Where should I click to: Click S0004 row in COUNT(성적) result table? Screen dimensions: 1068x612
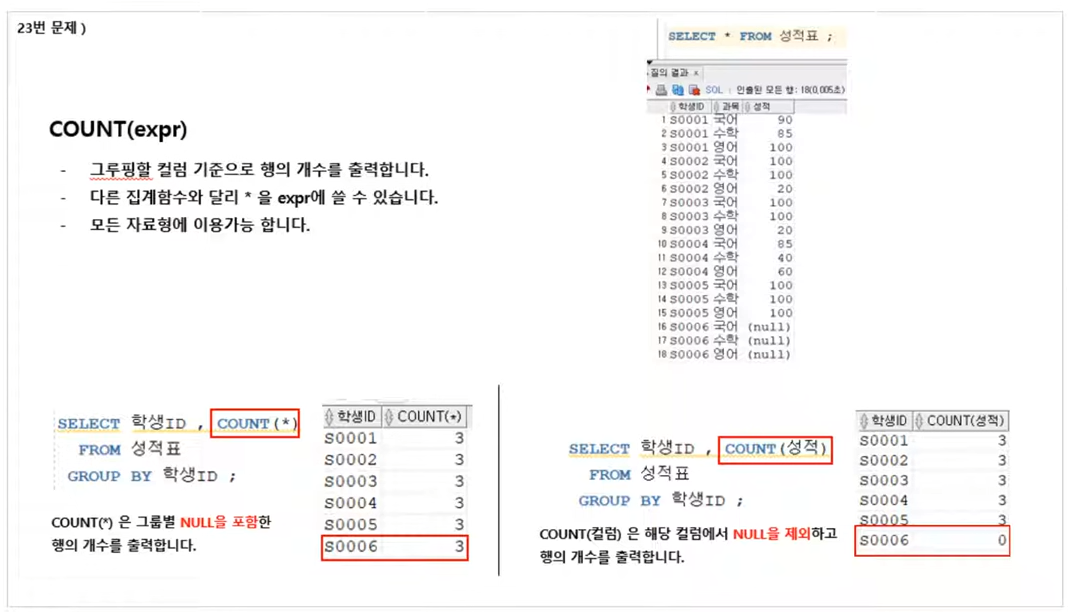(x=932, y=500)
